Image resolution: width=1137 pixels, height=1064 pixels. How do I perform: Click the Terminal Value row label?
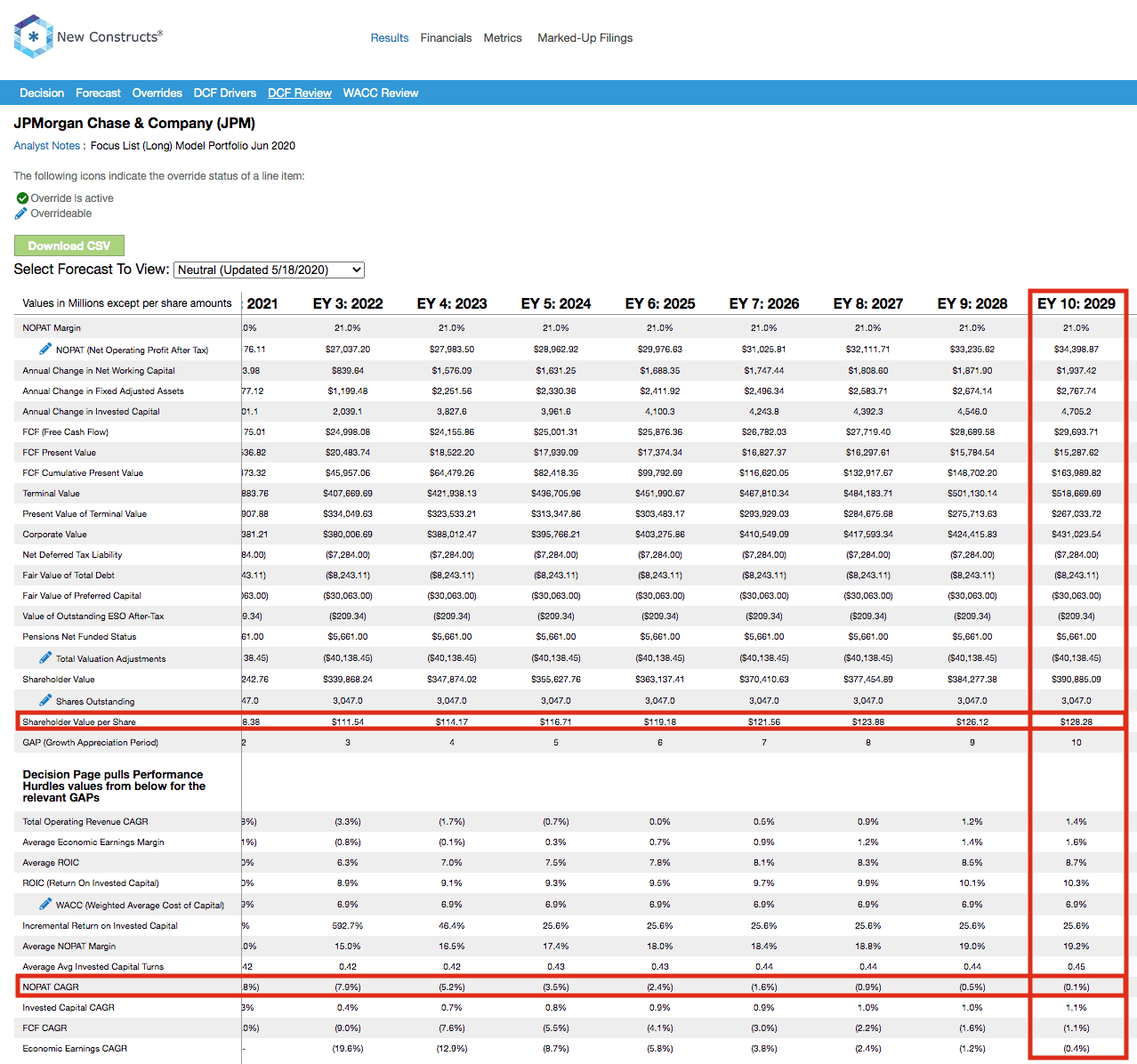click(x=52, y=493)
